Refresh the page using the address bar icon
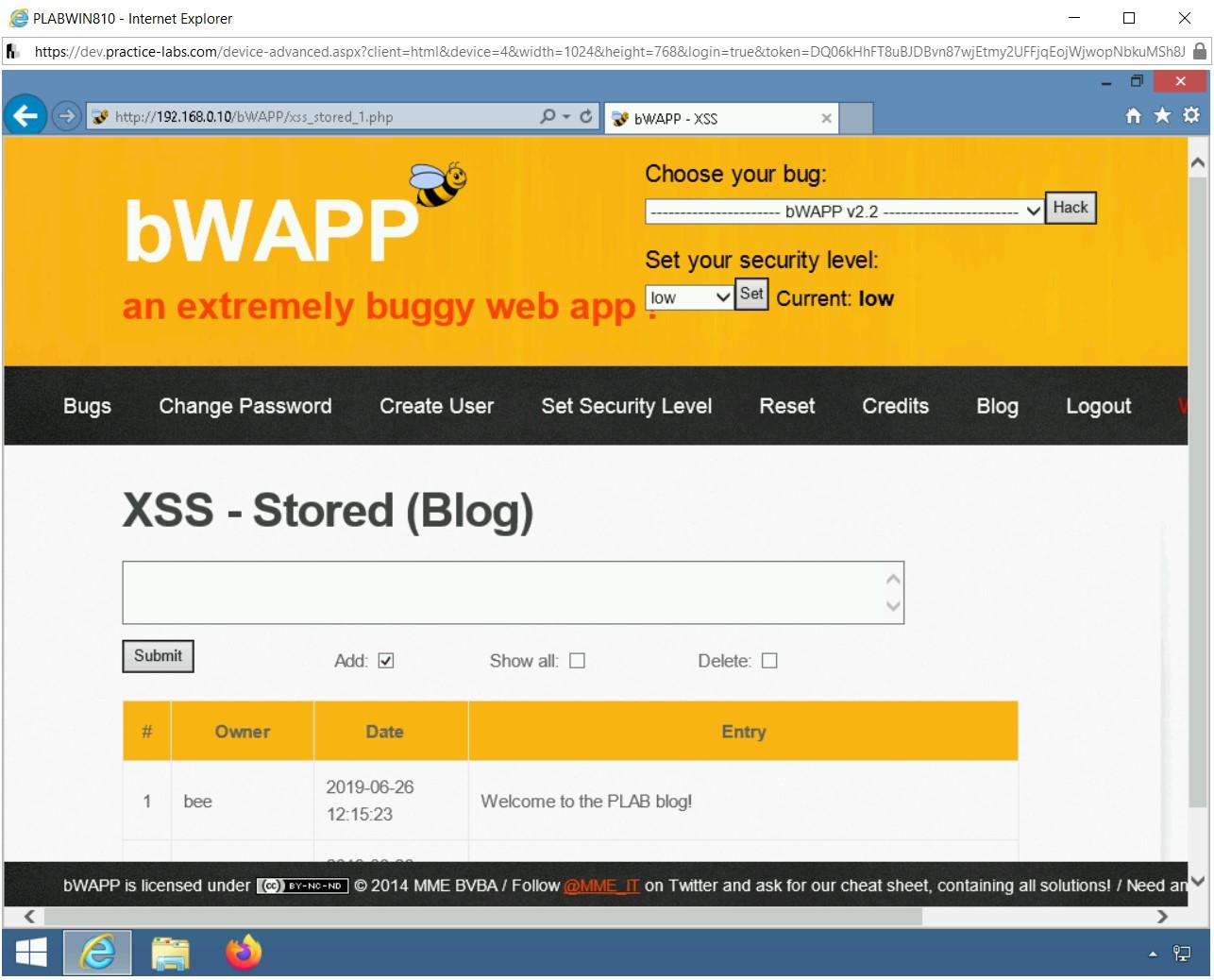This screenshot has height=980, width=1214. [x=586, y=116]
